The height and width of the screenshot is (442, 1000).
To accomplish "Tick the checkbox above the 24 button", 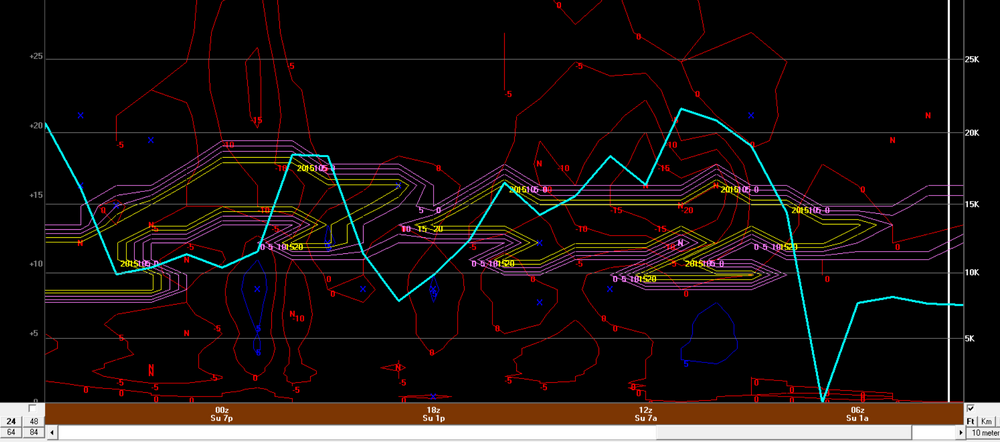I will [32, 409].
